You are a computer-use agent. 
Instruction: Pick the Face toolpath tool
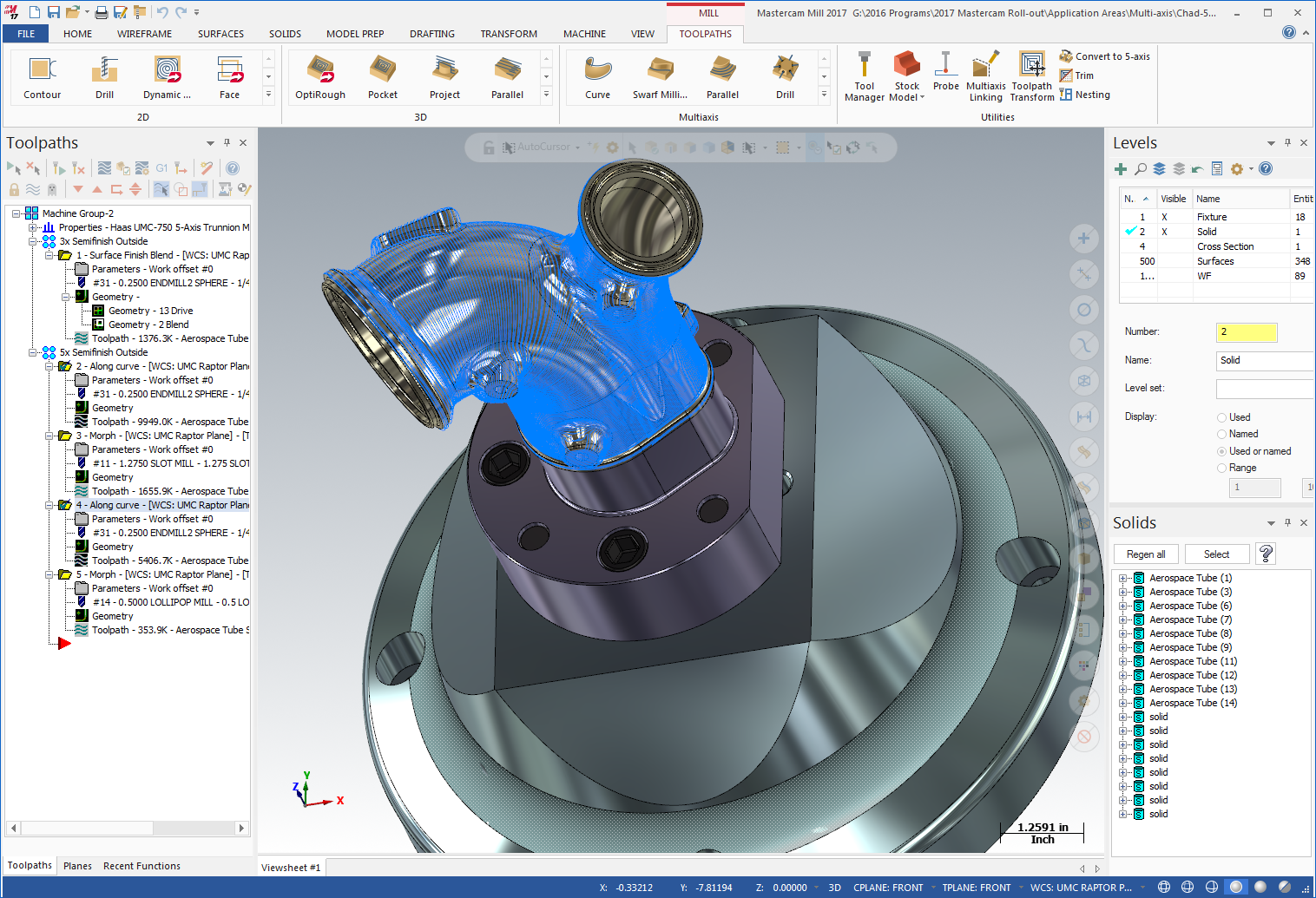coord(230,77)
